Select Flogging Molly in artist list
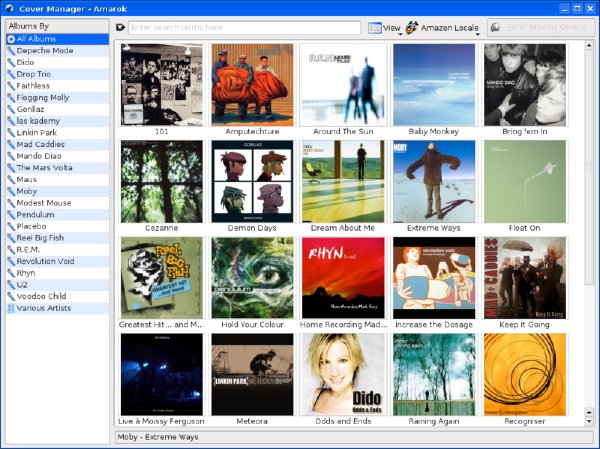 point(57,97)
